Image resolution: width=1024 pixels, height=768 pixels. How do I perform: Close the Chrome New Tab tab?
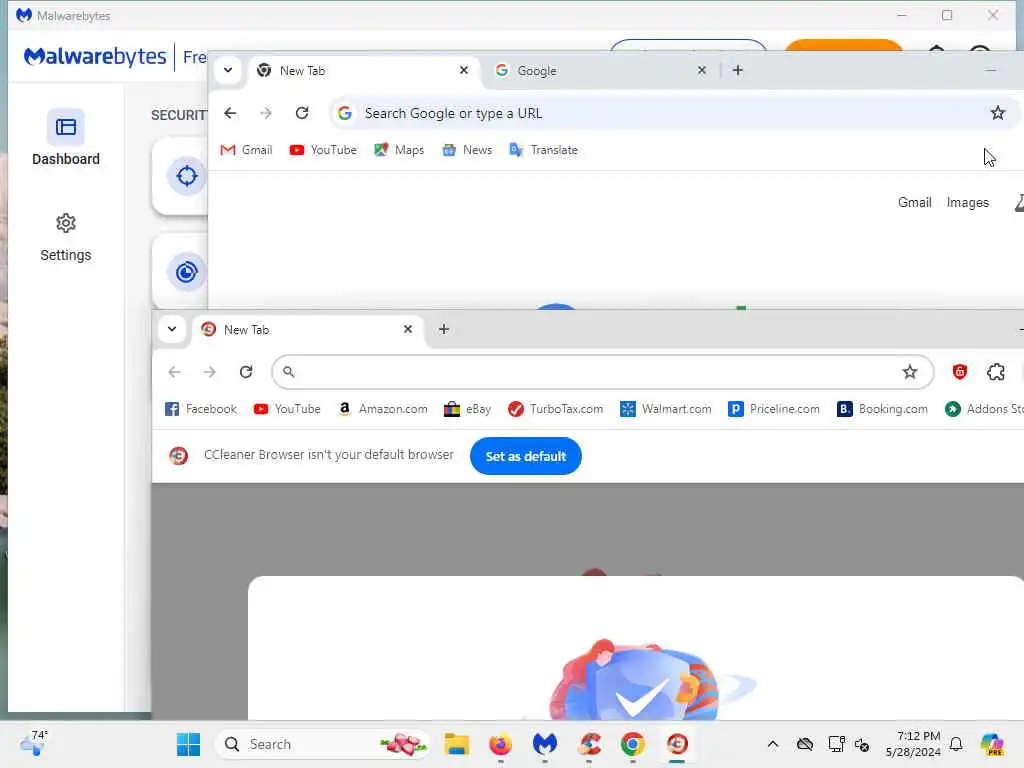pos(464,70)
